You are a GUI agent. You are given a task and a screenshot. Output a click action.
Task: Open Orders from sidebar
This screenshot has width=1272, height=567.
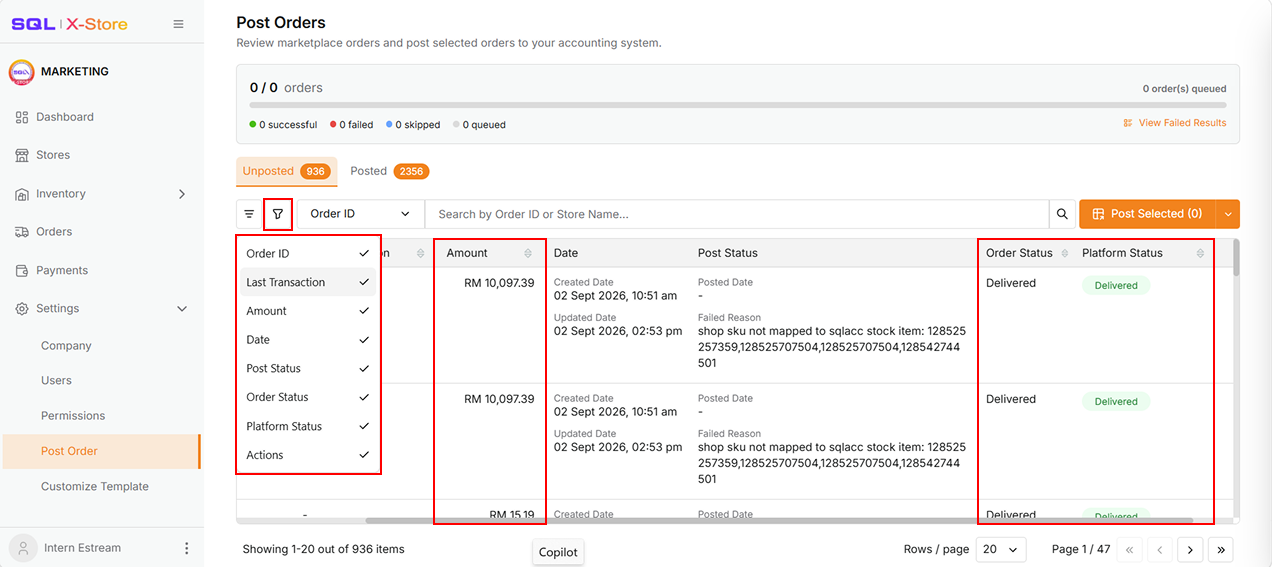(x=54, y=232)
